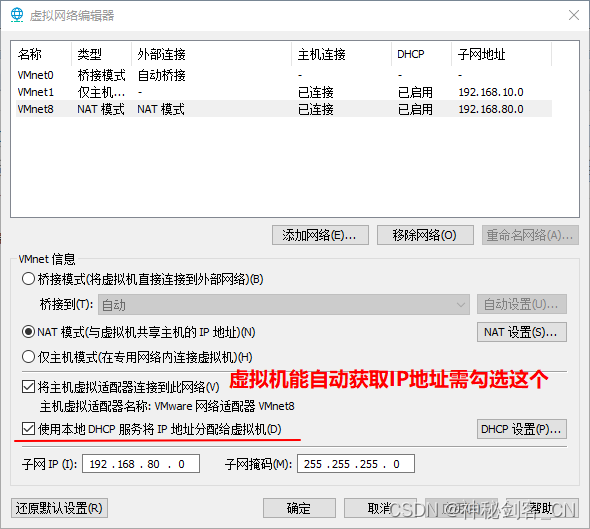Click 还原默认设置(R) button
This screenshot has height=529, width=590.
tap(59, 508)
